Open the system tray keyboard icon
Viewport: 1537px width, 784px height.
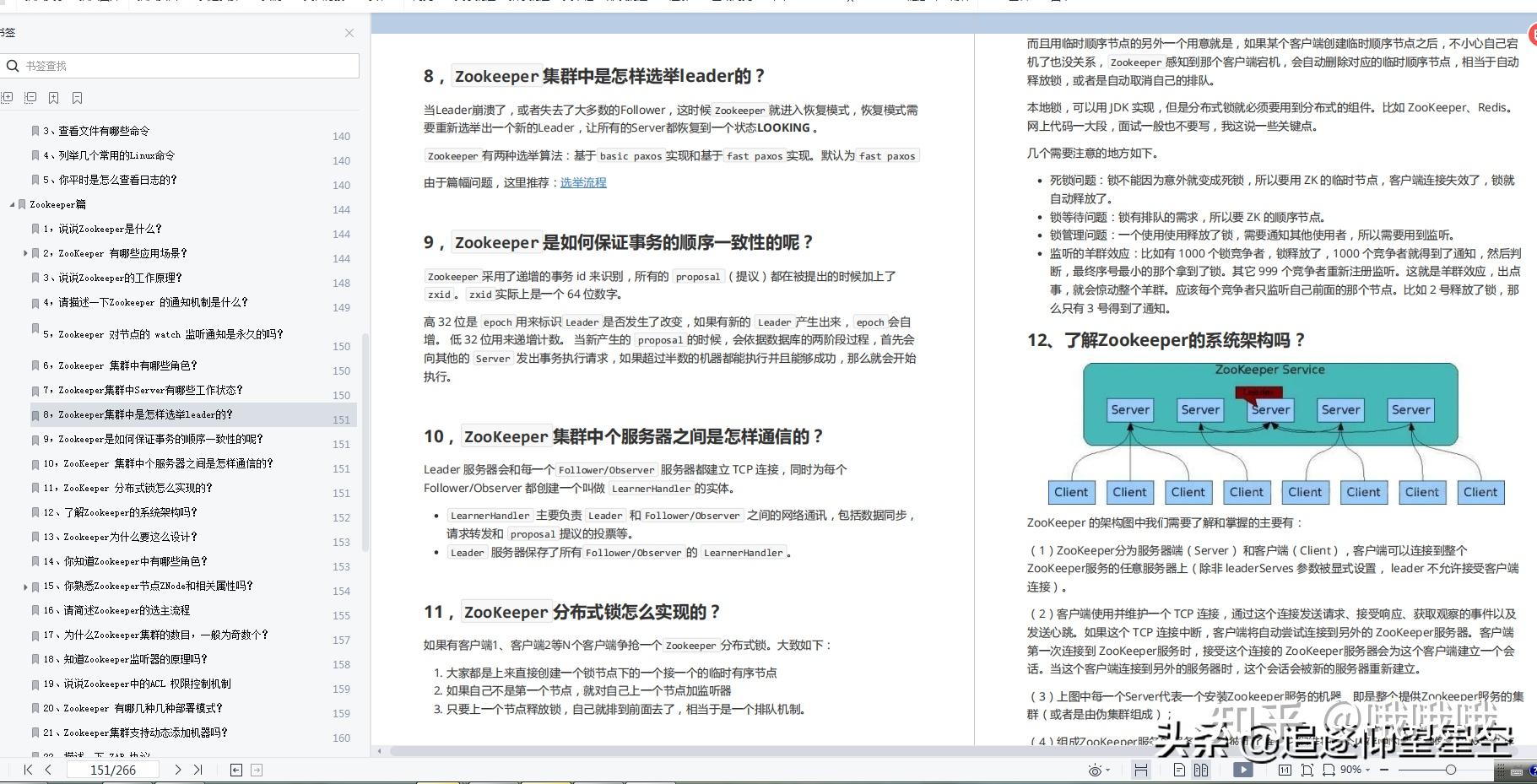[1516, 772]
